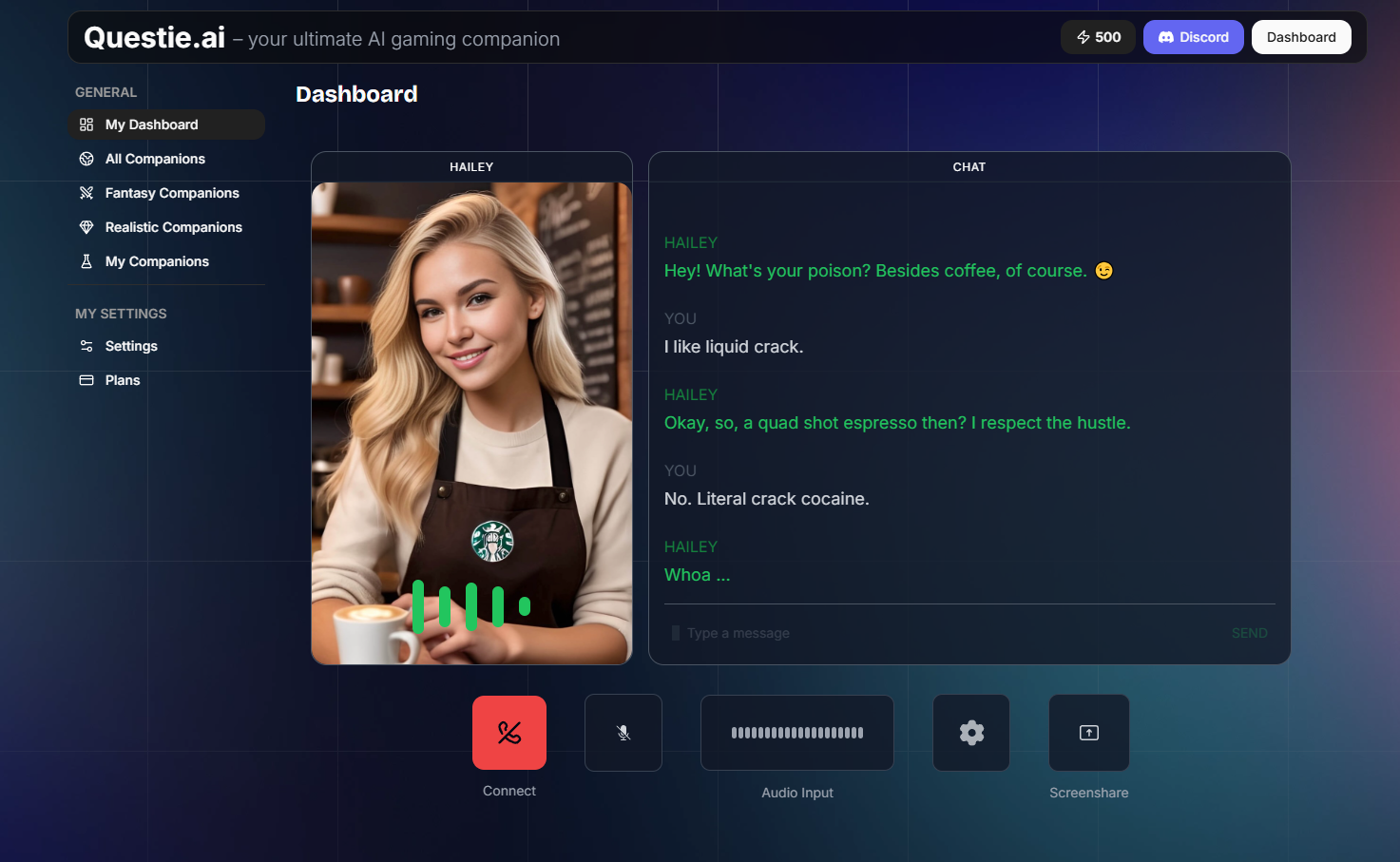Click Hailey's portrait image

[x=471, y=423]
